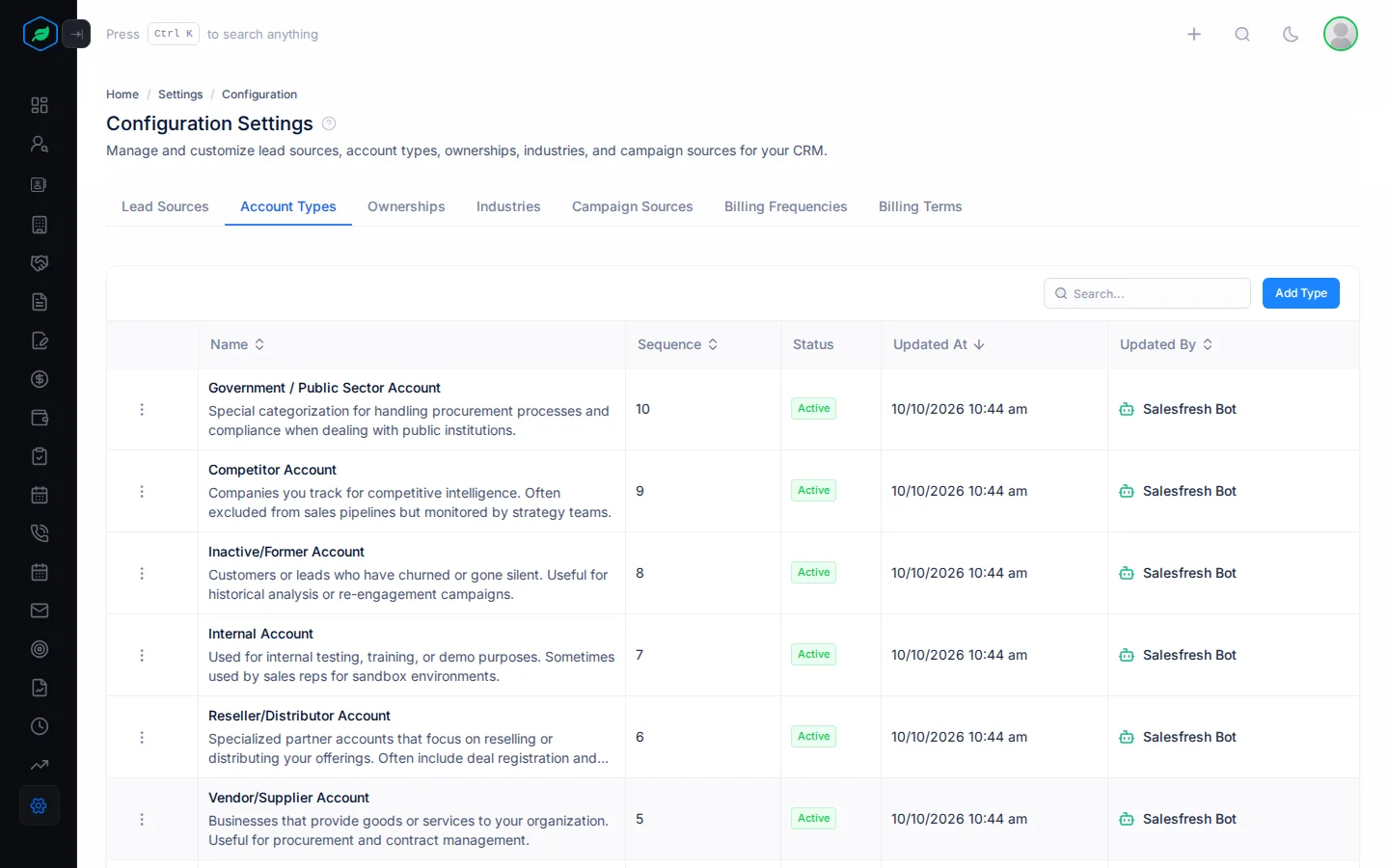Viewport: 1389px width, 868px height.
Task: Click the magnifier search icon in header
Action: (1242, 34)
